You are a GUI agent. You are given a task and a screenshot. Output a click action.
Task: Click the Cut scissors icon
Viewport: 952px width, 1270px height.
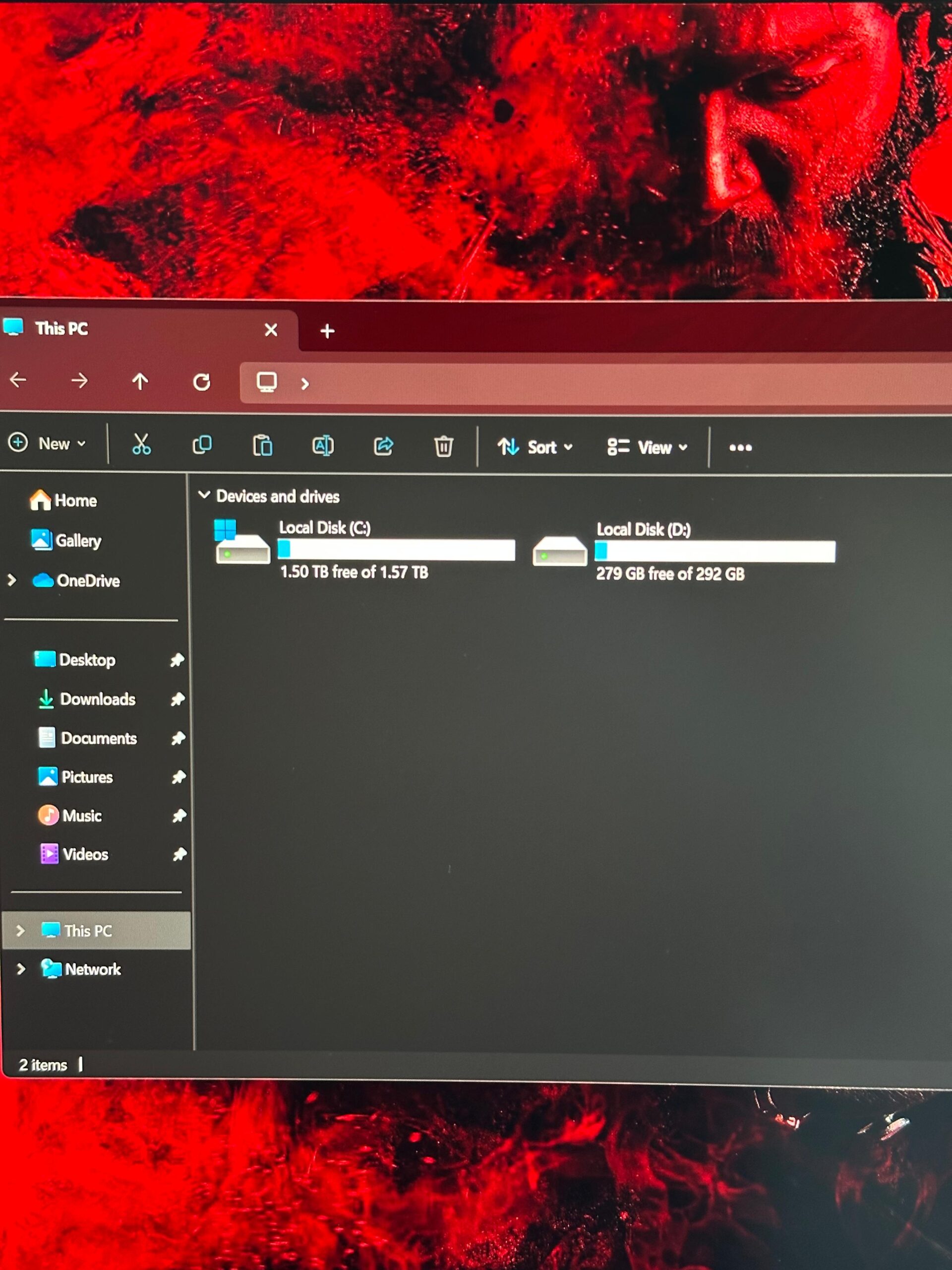[x=141, y=444]
